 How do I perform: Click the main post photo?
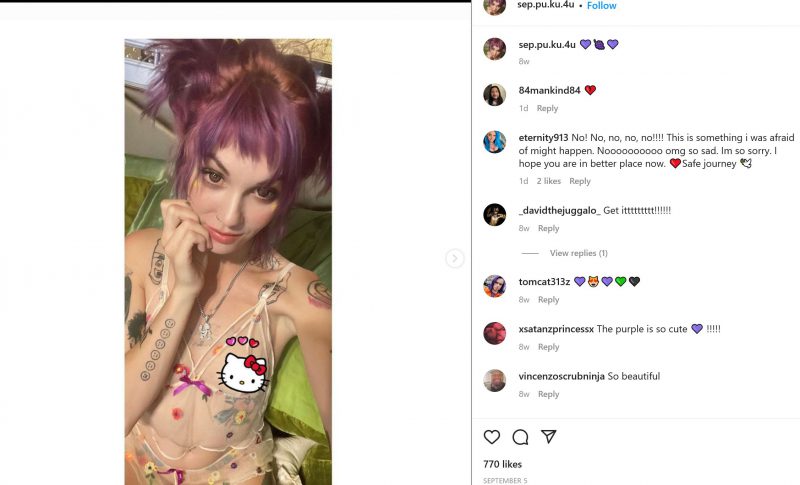(x=228, y=262)
